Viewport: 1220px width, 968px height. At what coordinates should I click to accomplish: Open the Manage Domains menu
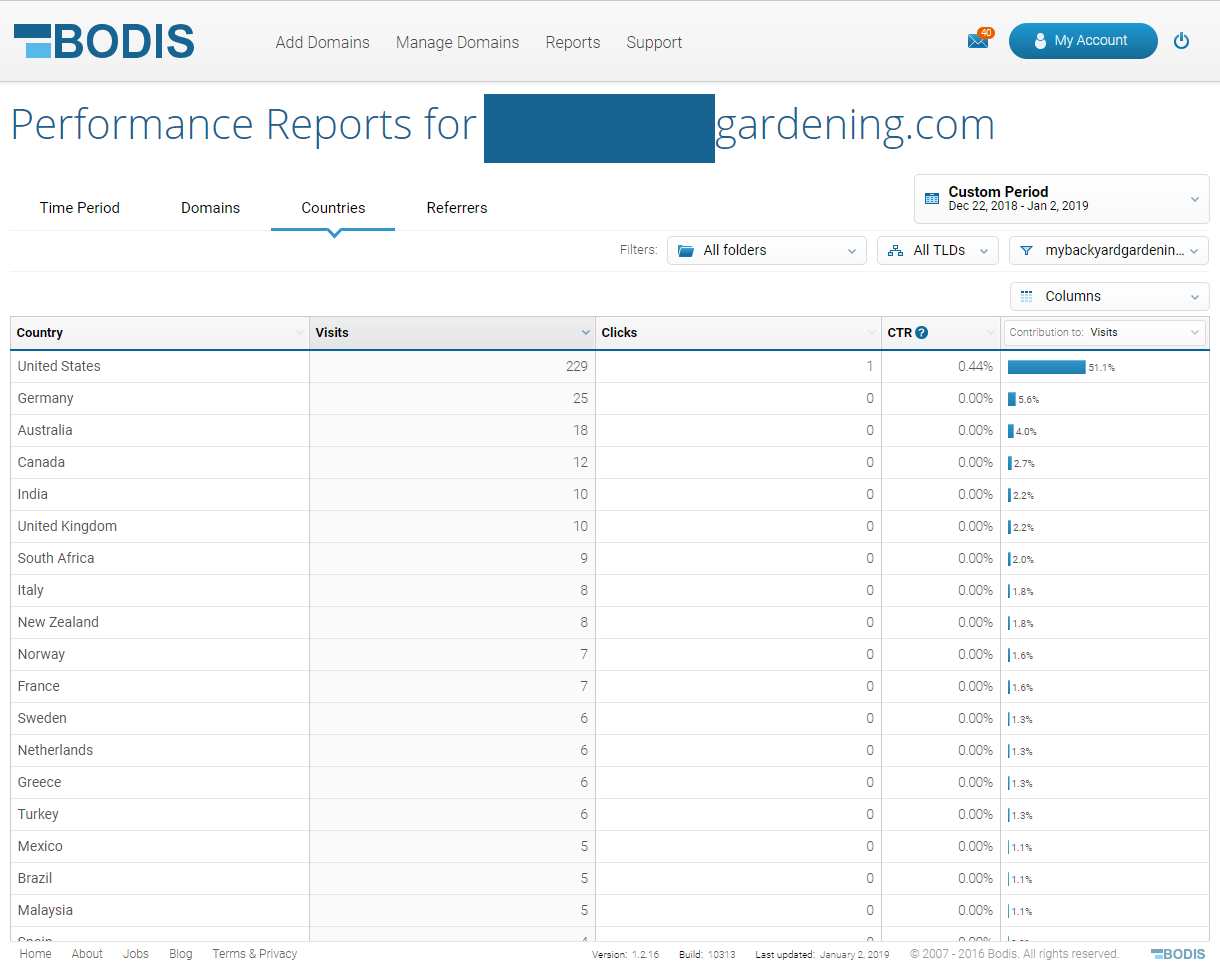(x=457, y=42)
